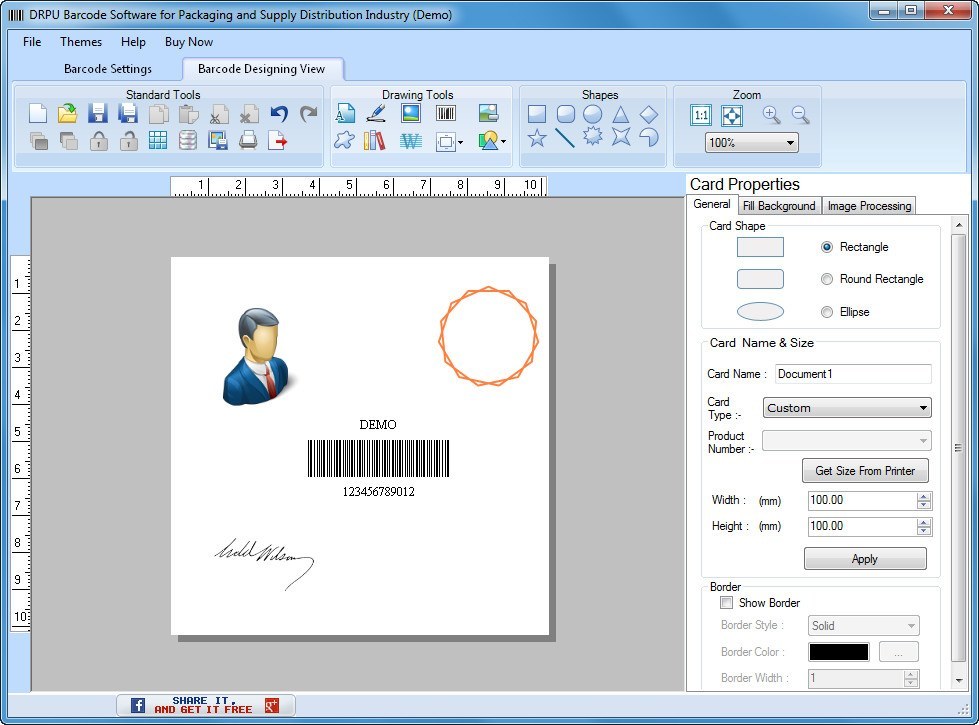This screenshot has width=979, height=725.
Task: Click the fit-to-window zoom icon
Action: 732,115
